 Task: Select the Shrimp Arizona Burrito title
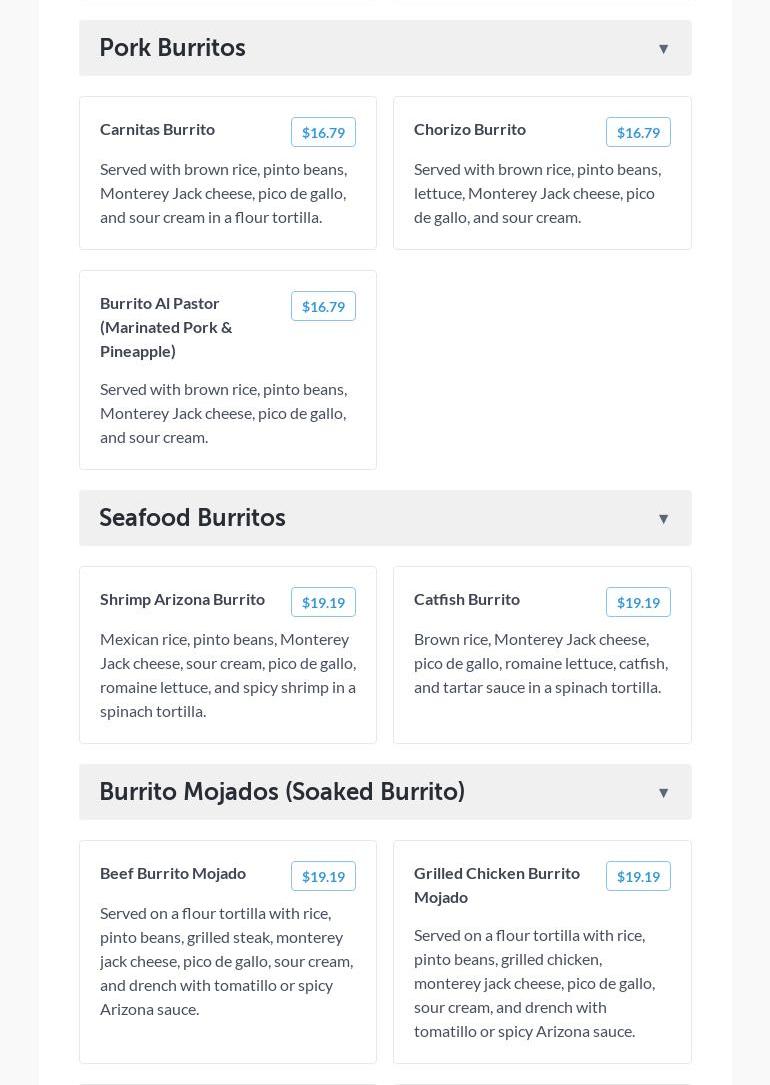[182, 599]
